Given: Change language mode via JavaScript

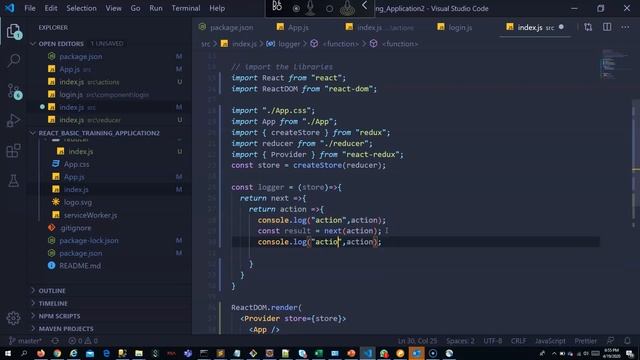Looking at the screenshot, I should click(550, 340).
